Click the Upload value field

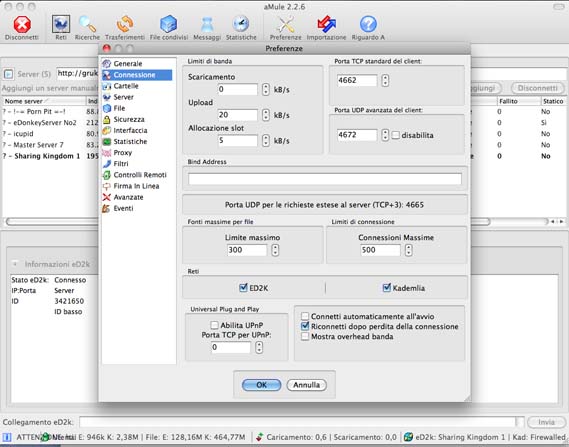[238, 115]
